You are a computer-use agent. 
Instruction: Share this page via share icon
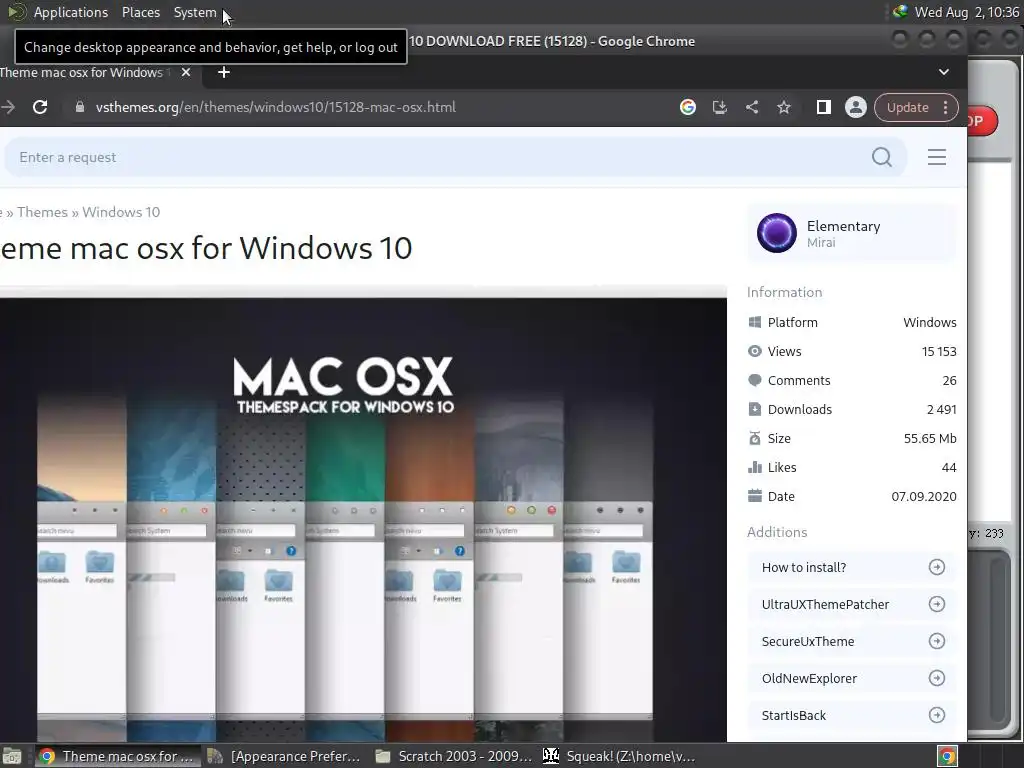coord(752,107)
